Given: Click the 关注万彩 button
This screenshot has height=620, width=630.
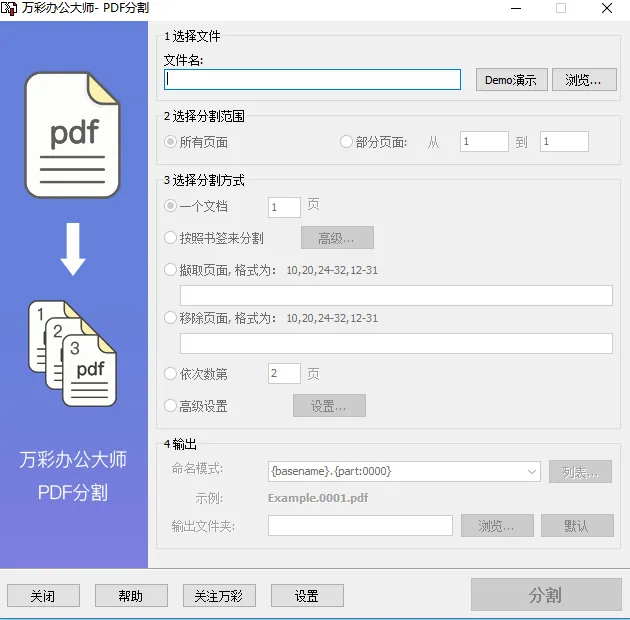Looking at the screenshot, I should point(219,595).
